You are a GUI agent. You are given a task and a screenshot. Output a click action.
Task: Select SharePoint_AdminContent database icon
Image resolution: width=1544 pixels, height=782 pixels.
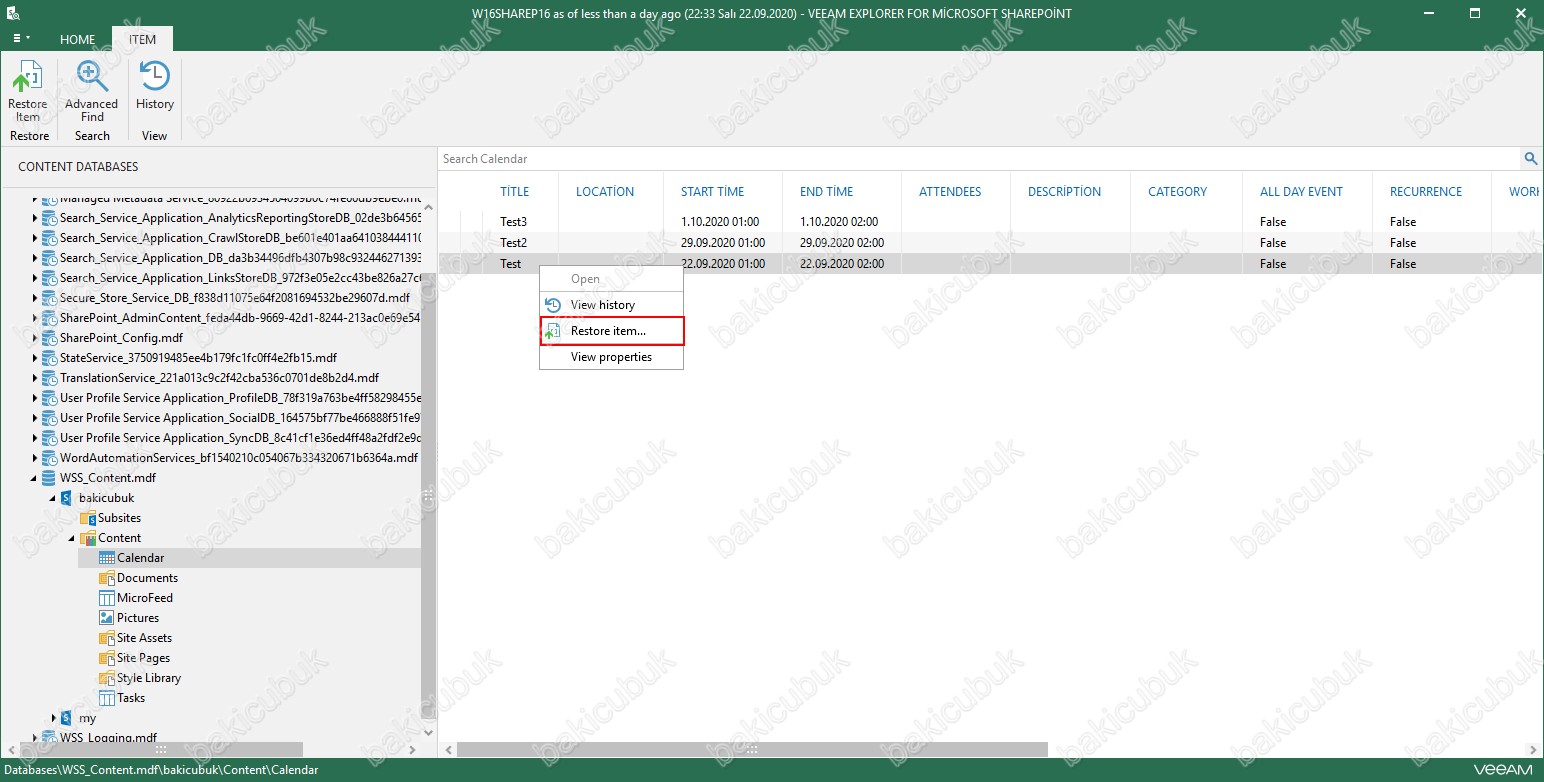49,318
